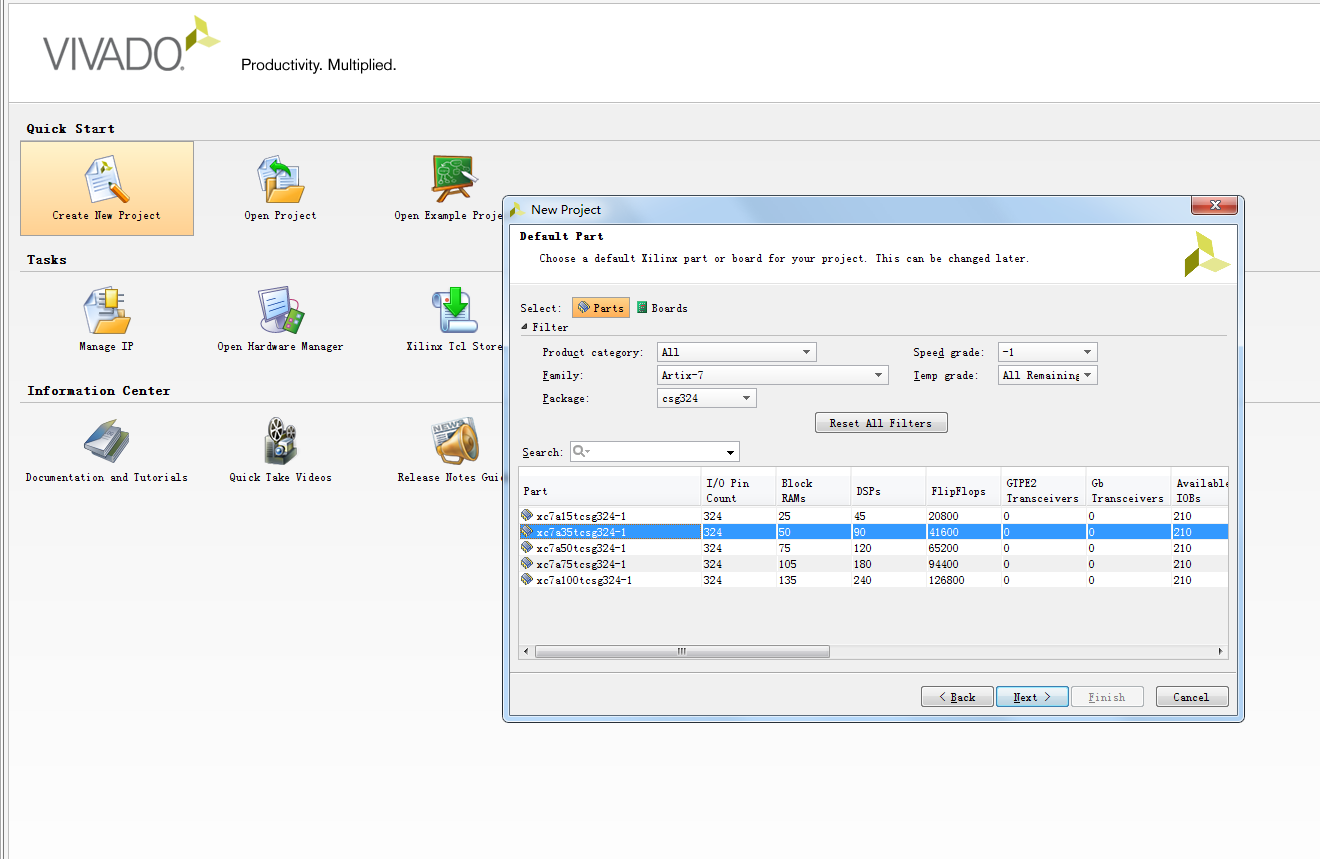Click the Reset All Filters button
The width and height of the screenshot is (1320, 859).
880,423
